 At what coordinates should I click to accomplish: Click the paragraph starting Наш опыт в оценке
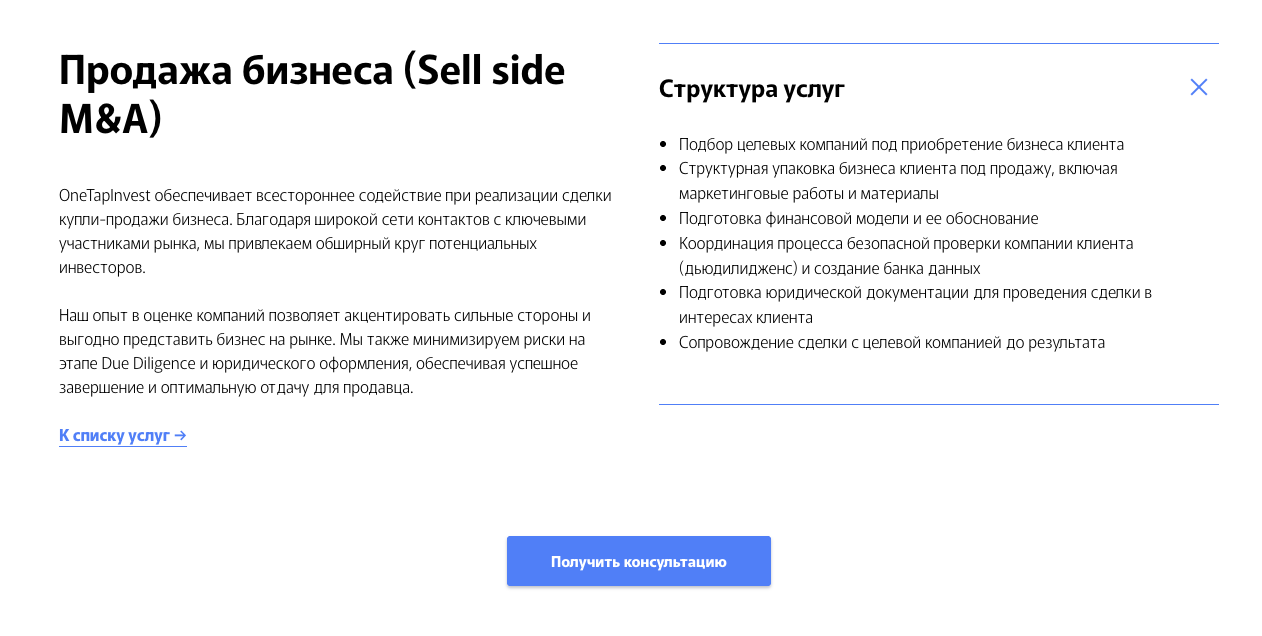coord(324,351)
